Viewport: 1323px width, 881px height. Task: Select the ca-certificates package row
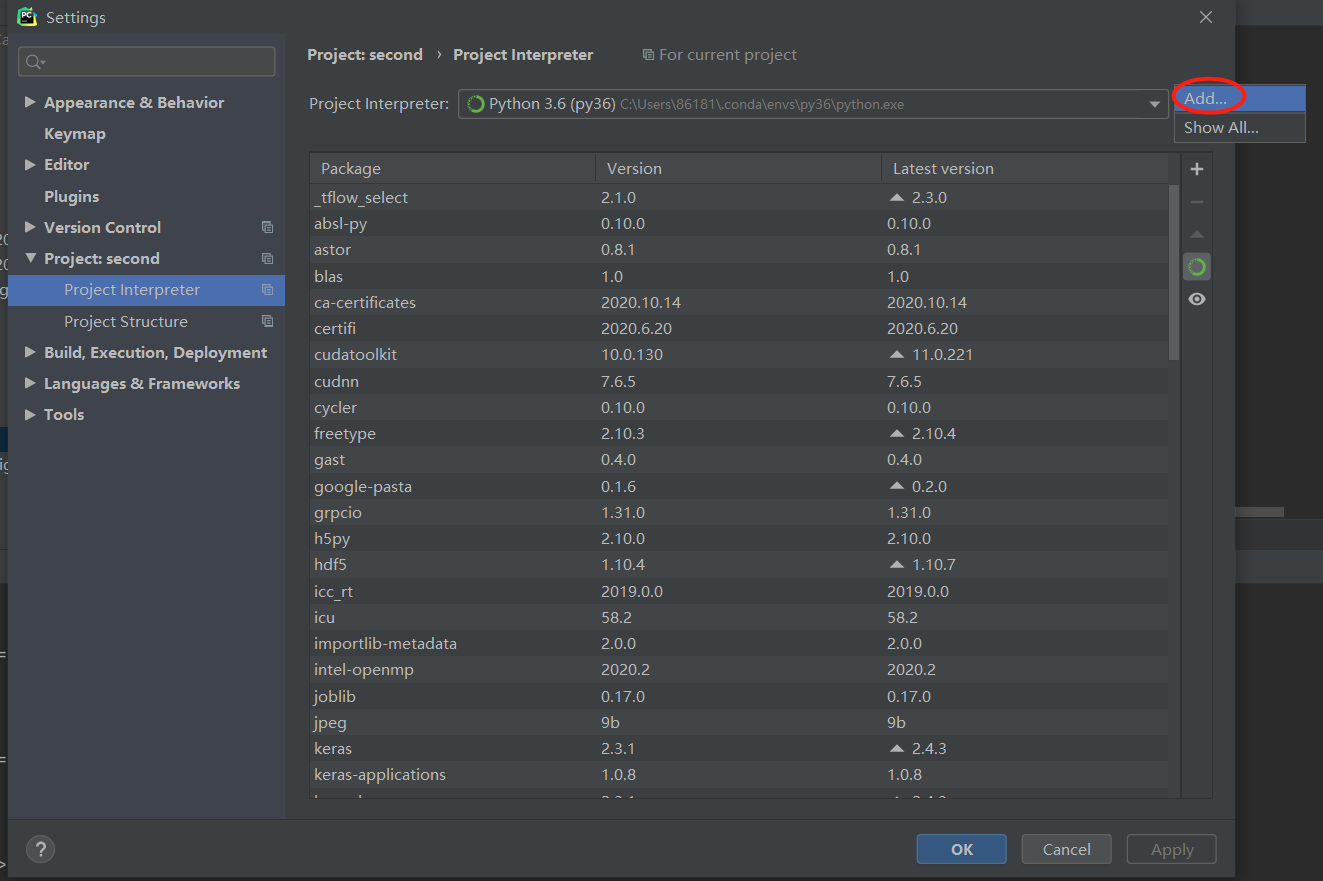coord(740,302)
